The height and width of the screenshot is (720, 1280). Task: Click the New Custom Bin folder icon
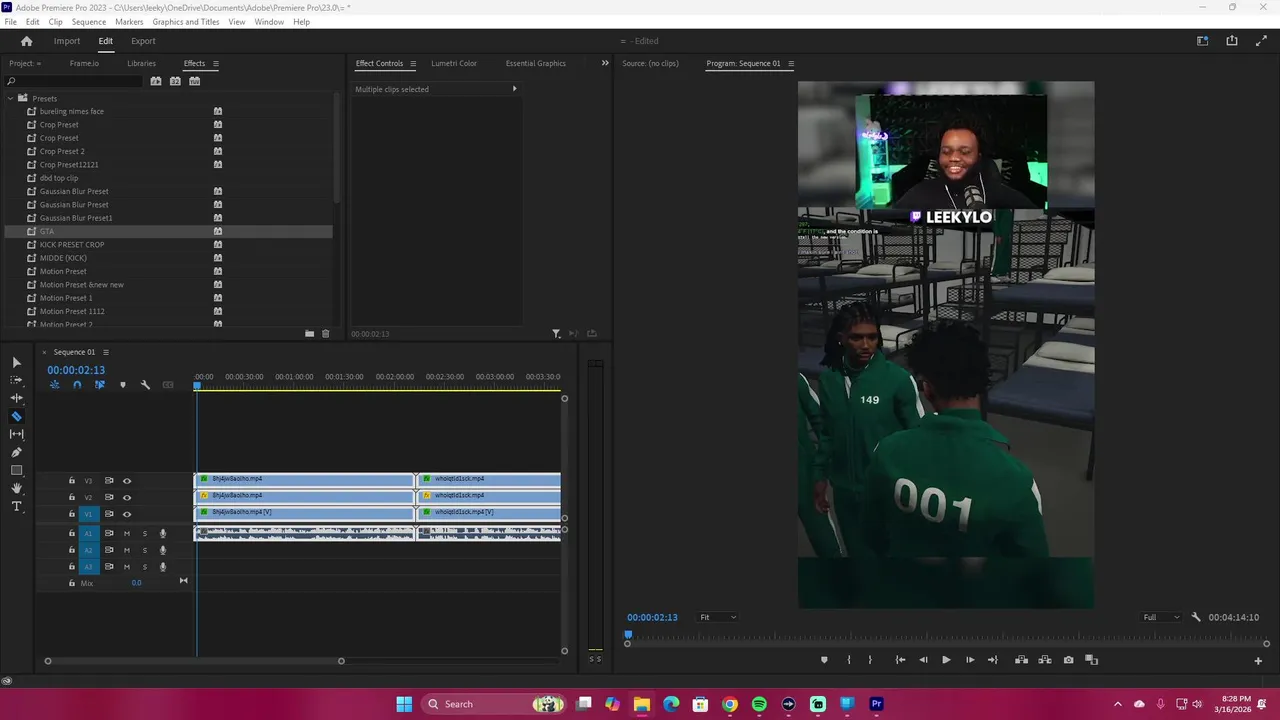309,334
